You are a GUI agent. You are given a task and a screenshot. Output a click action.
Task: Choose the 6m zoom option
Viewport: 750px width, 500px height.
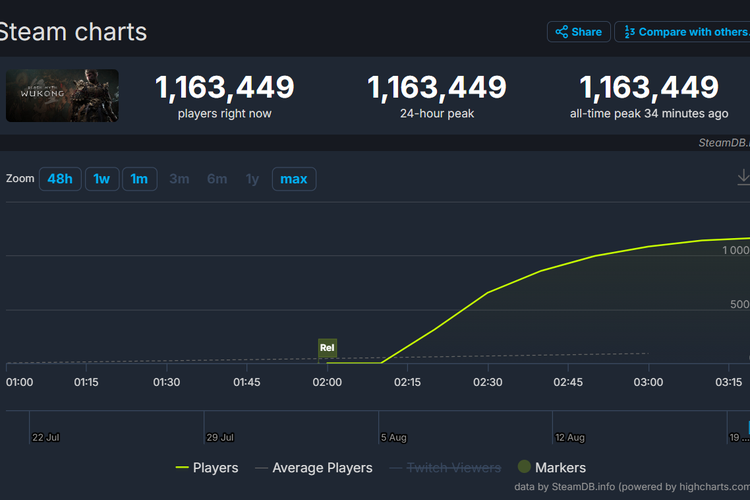click(x=217, y=179)
